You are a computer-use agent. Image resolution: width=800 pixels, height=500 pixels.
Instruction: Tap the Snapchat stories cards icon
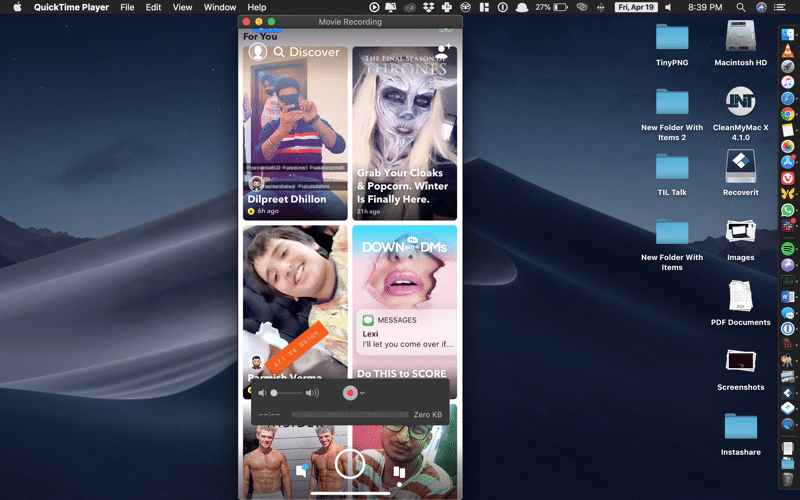point(398,471)
